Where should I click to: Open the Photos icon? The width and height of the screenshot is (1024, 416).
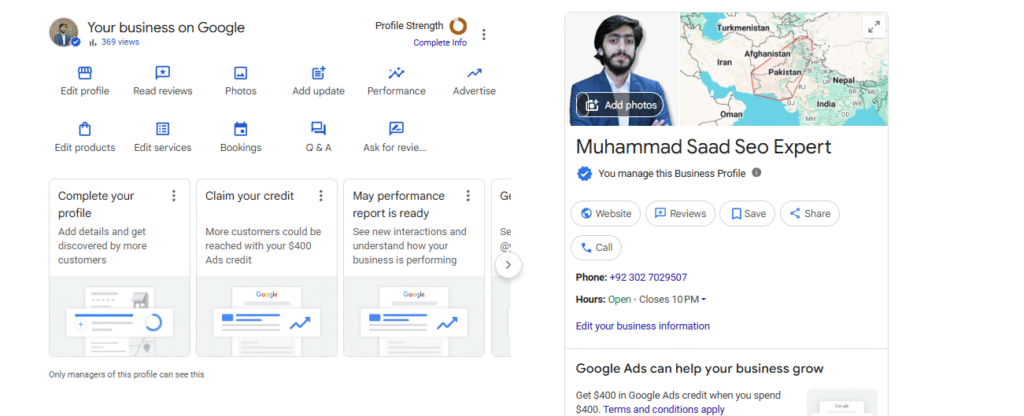[x=241, y=73]
